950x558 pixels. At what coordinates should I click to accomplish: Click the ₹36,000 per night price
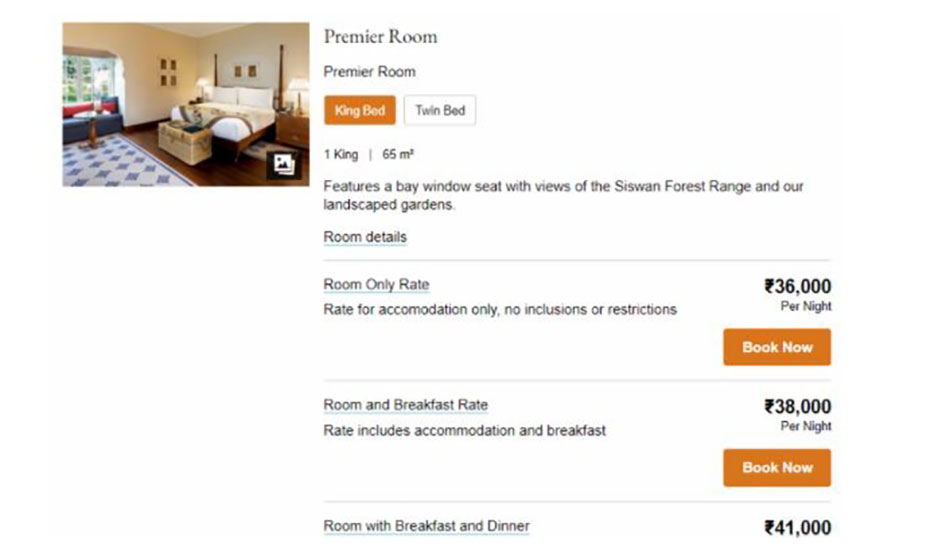coord(797,287)
